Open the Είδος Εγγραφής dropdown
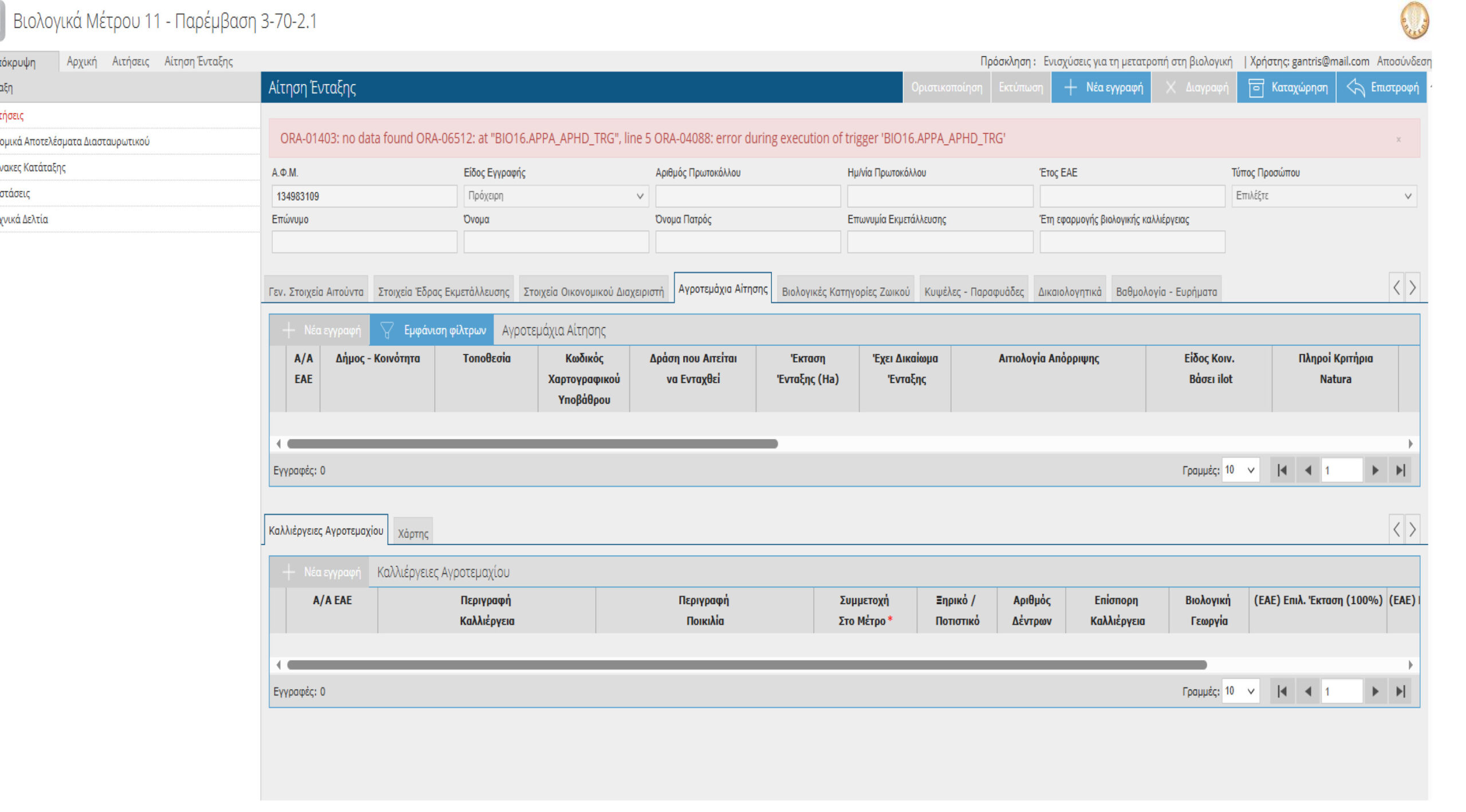 pos(555,196)
